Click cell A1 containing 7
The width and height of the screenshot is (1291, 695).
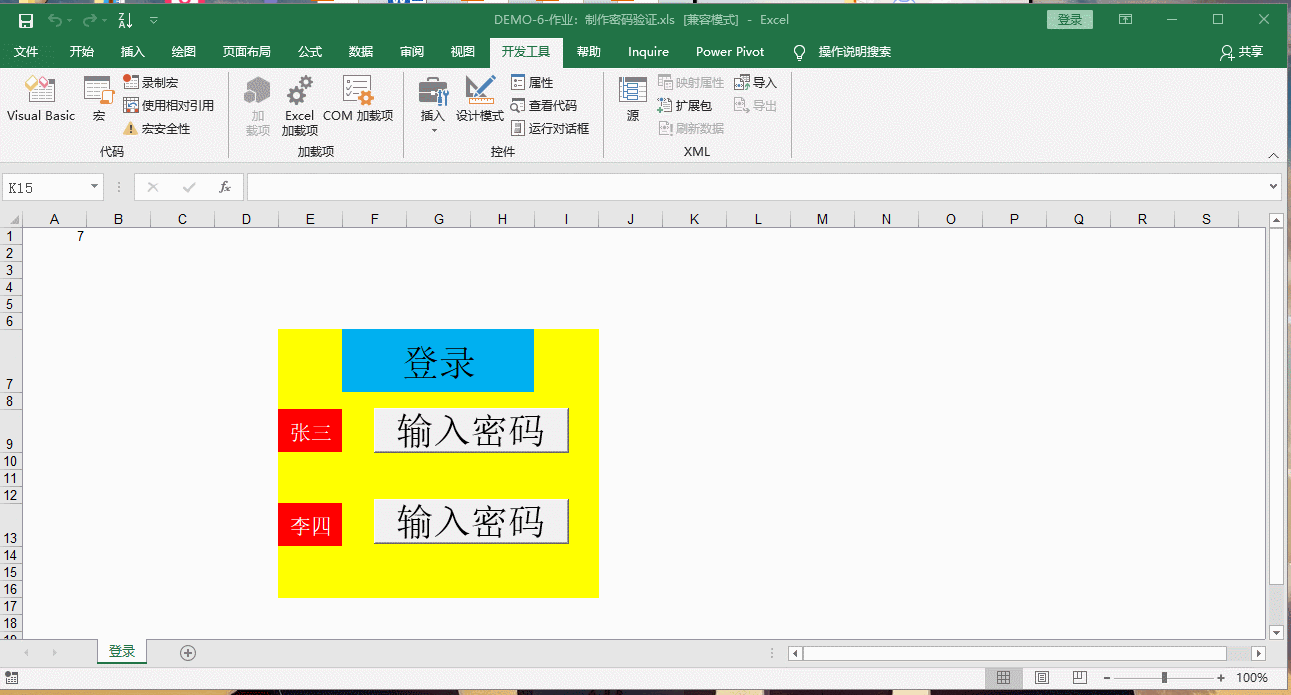(x=54, y=236)
